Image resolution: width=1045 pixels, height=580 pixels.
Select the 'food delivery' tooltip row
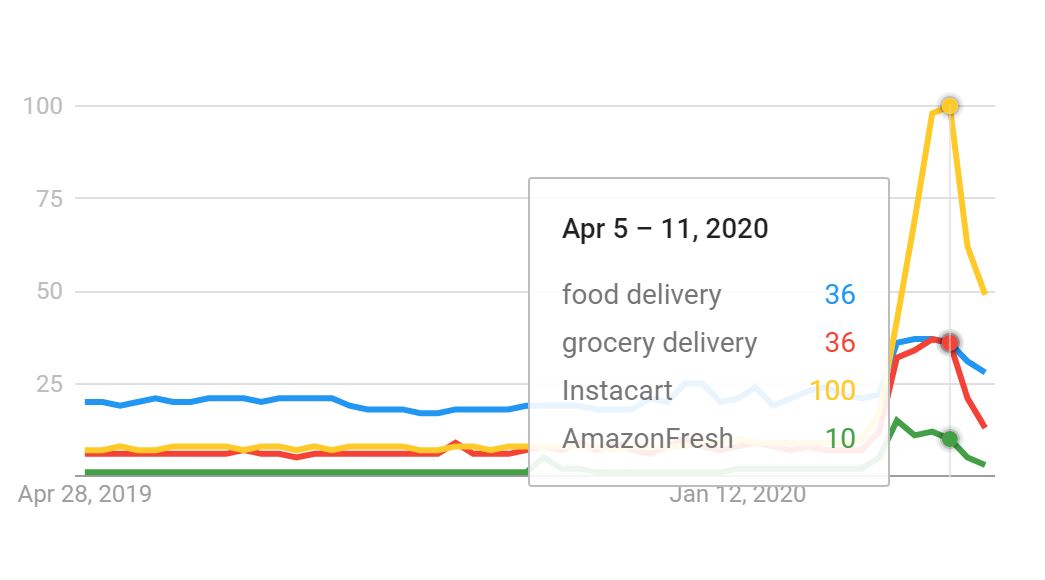pos(708,294)
